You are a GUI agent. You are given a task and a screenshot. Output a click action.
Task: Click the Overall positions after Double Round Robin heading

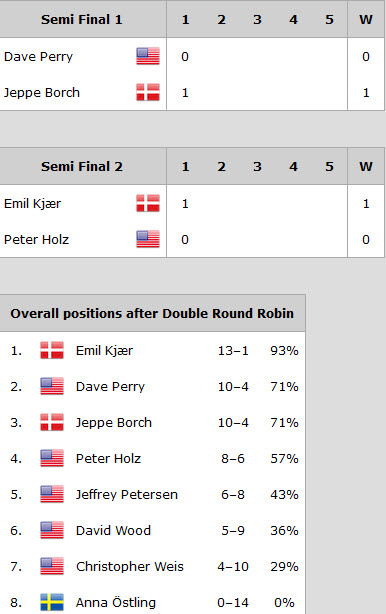pos(152,314)
